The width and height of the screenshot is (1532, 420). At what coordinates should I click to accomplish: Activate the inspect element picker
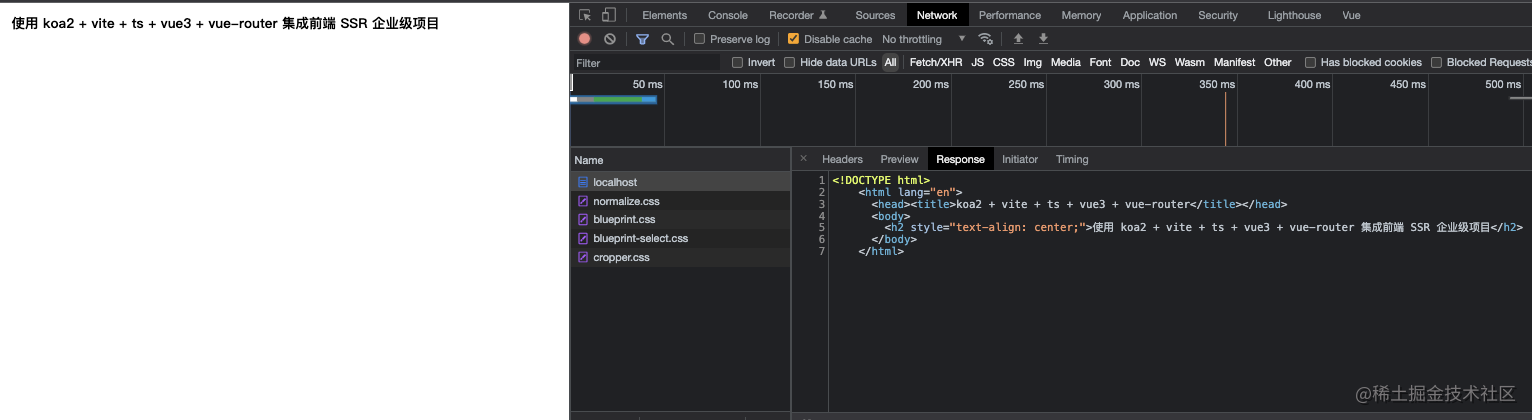[585, 15]
